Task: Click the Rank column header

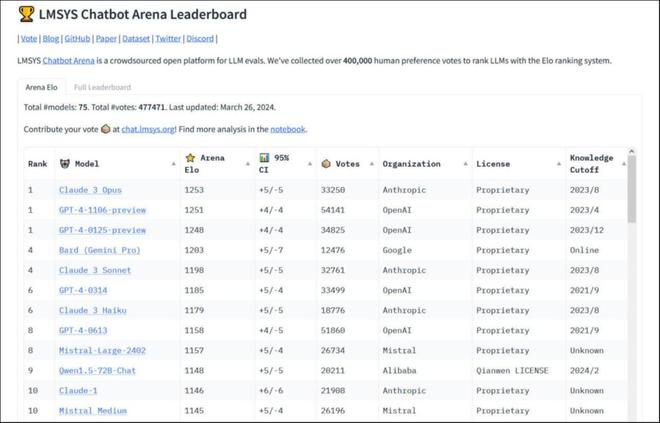Action: 37,164
